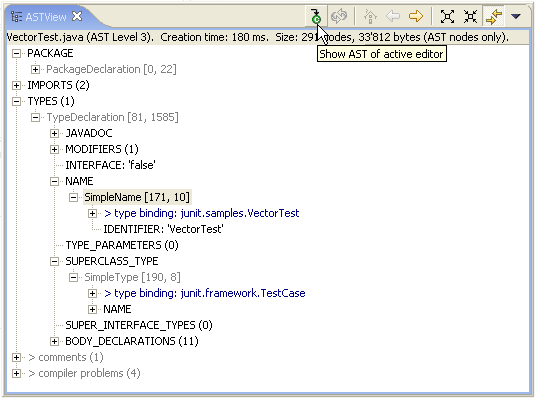Click the Show AST of active editor icon
The width and height of the screenshot is (535, 398).
tap(316, 16)
